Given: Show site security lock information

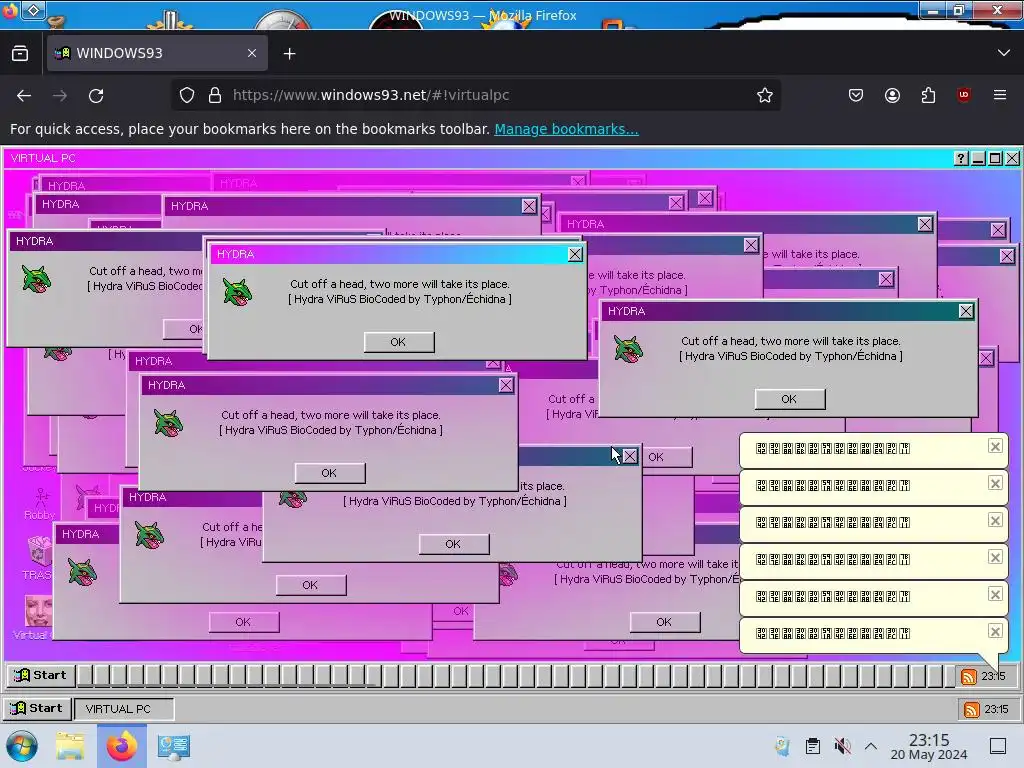Looking at the screenshot, I should pyautogui.click(x=215, y=95).
